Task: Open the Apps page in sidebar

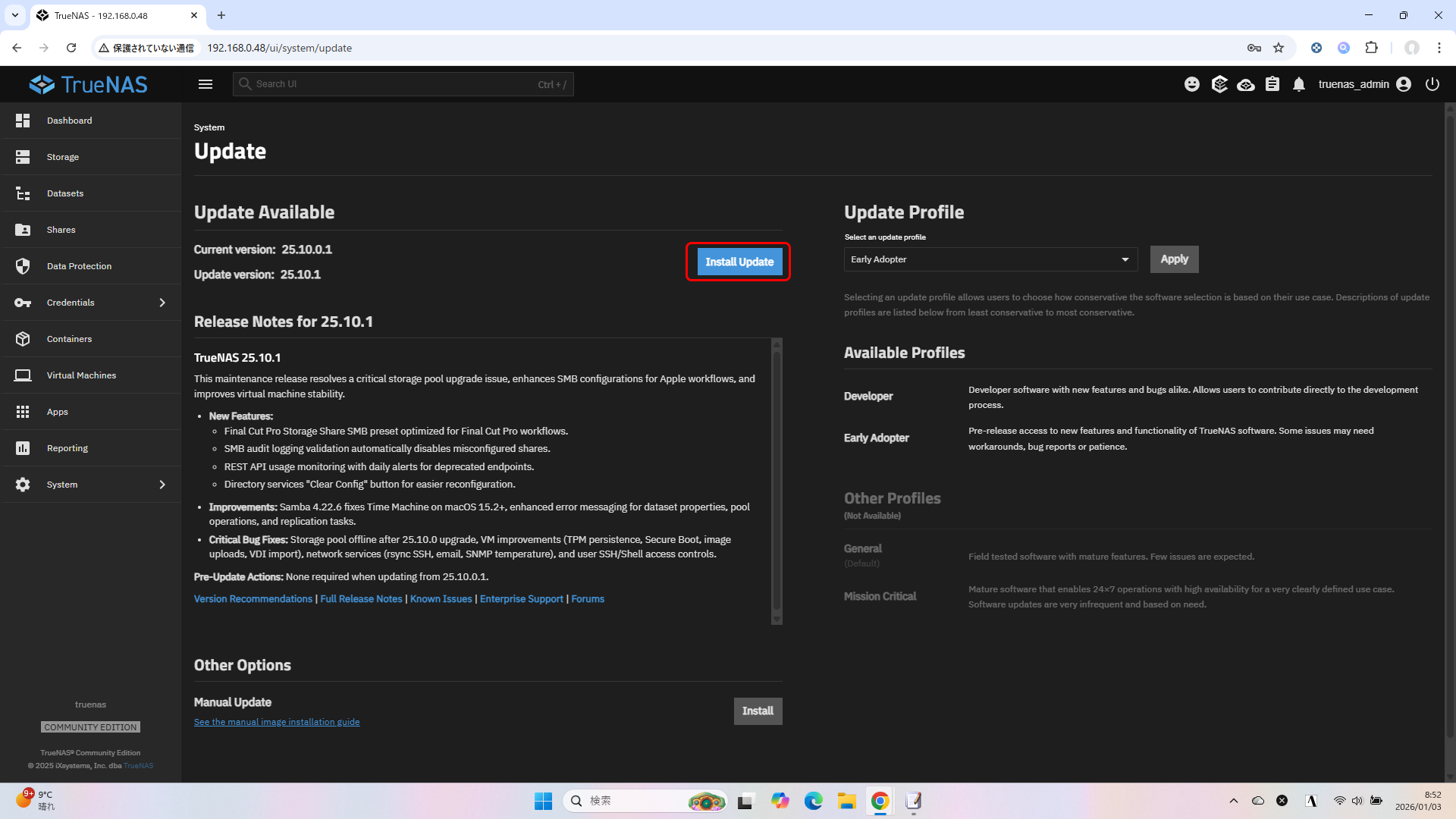Action: [x=58, y=412]
